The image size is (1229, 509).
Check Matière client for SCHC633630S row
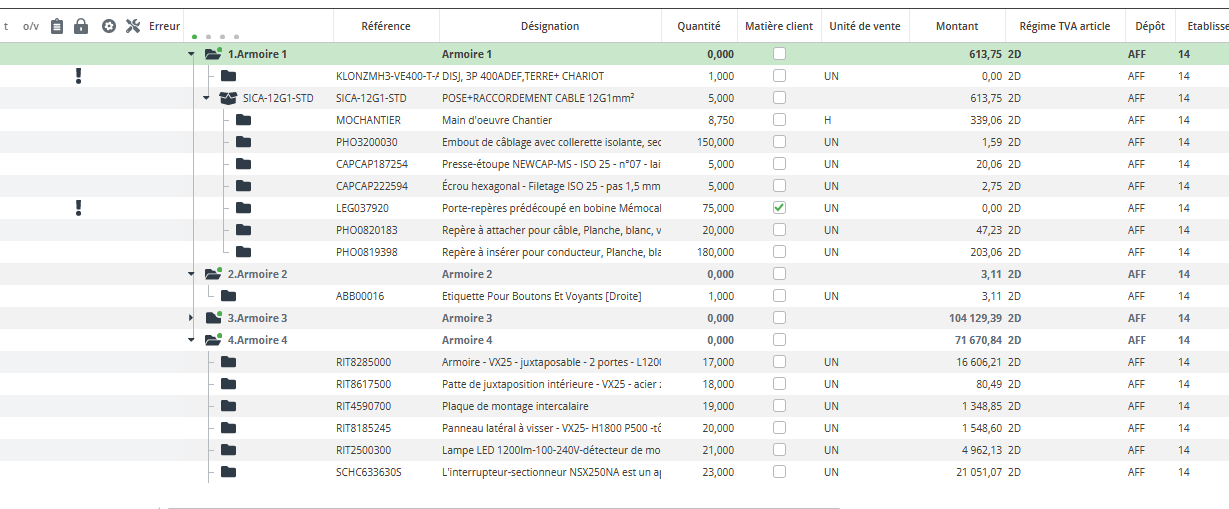tap(779, 471)
